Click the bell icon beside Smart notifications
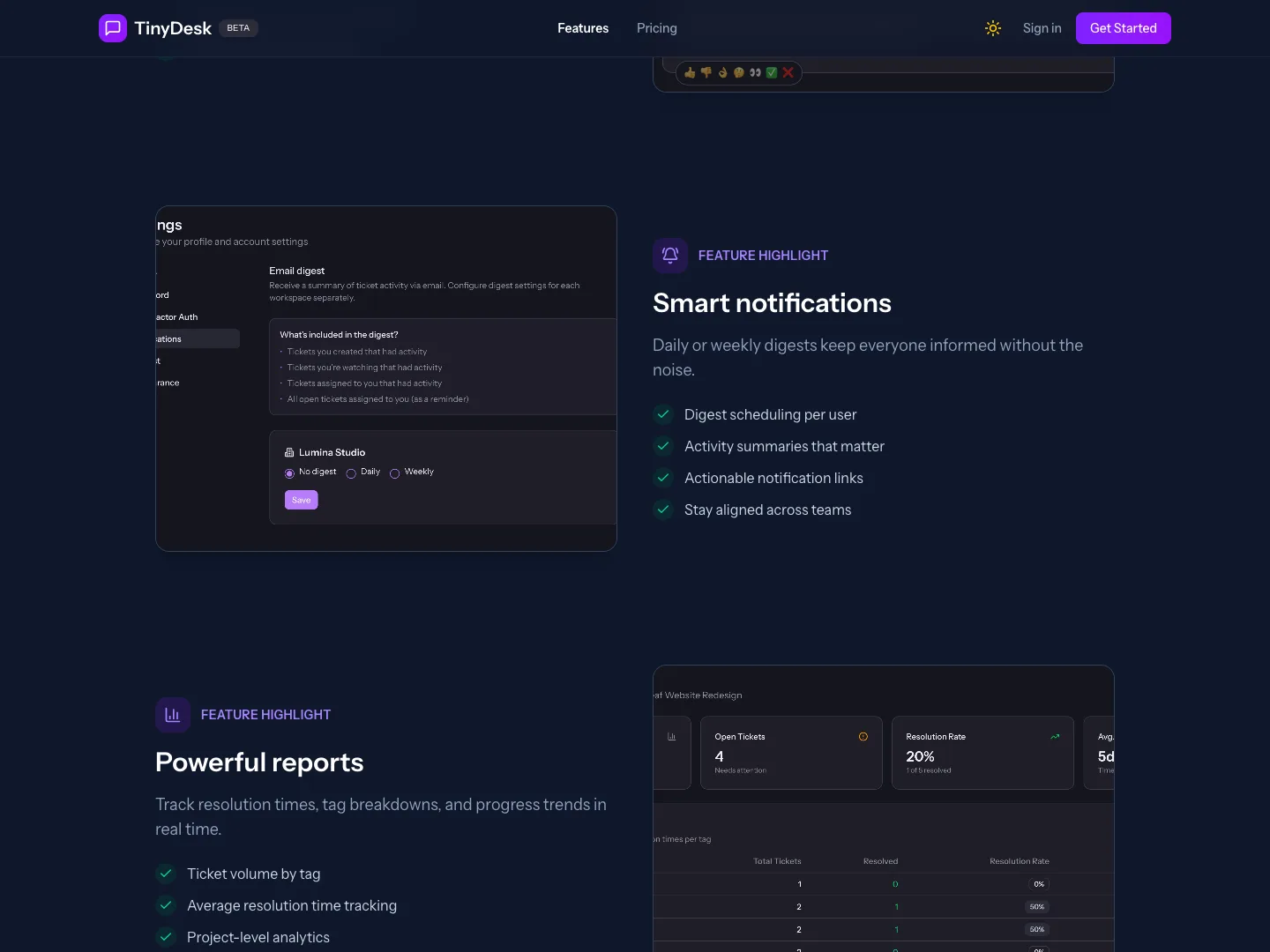Image resolution: width=1270 pixels, height=952 pixels. point(670,256)
